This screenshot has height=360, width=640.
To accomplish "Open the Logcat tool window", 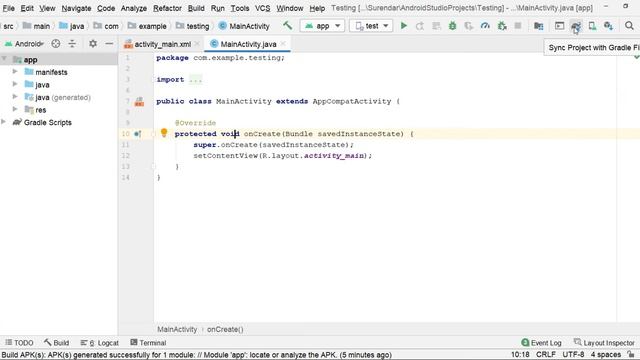I will click(x=100, y=343).
